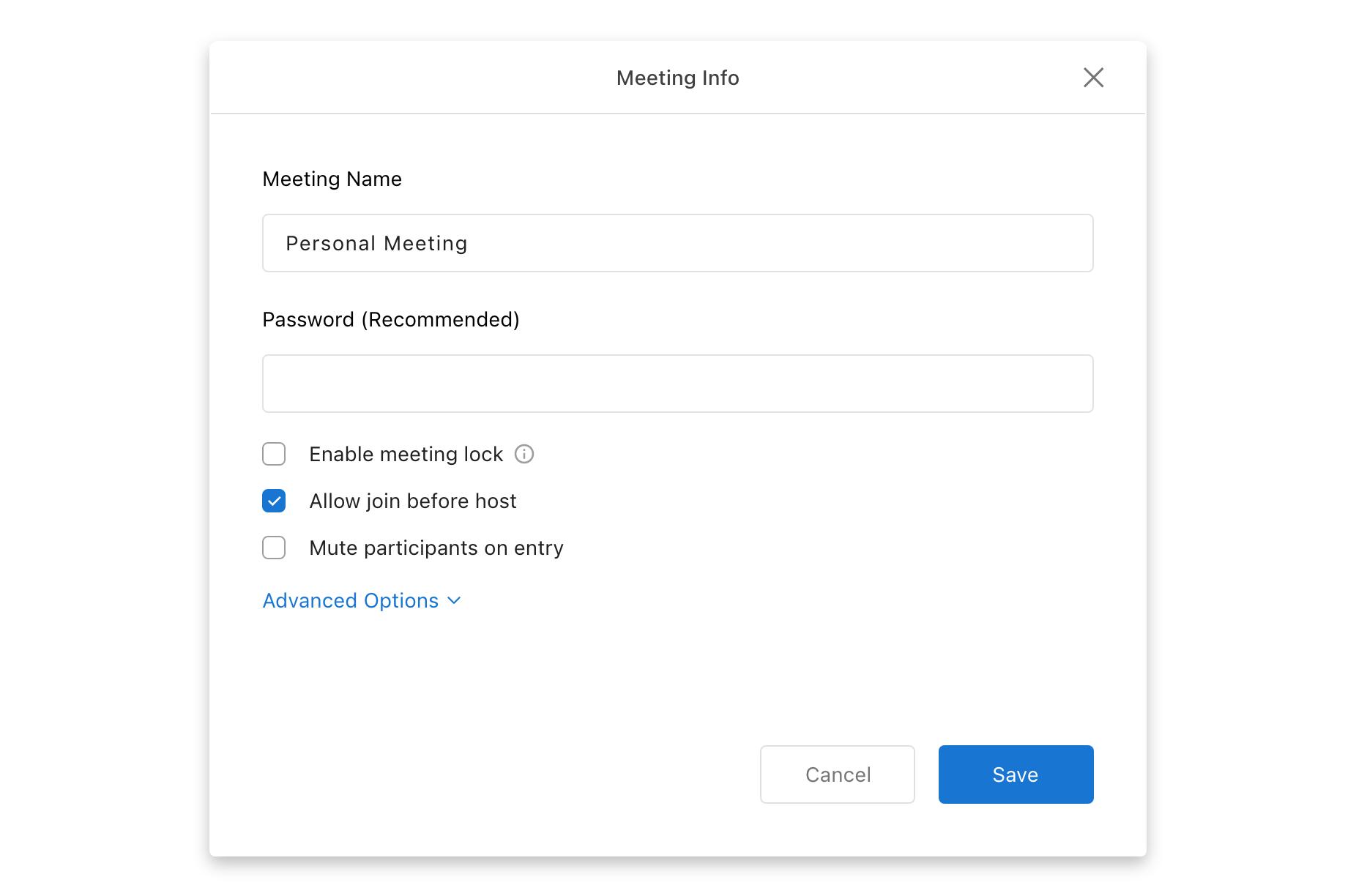Open the Advanced Options link

[350, 600]
